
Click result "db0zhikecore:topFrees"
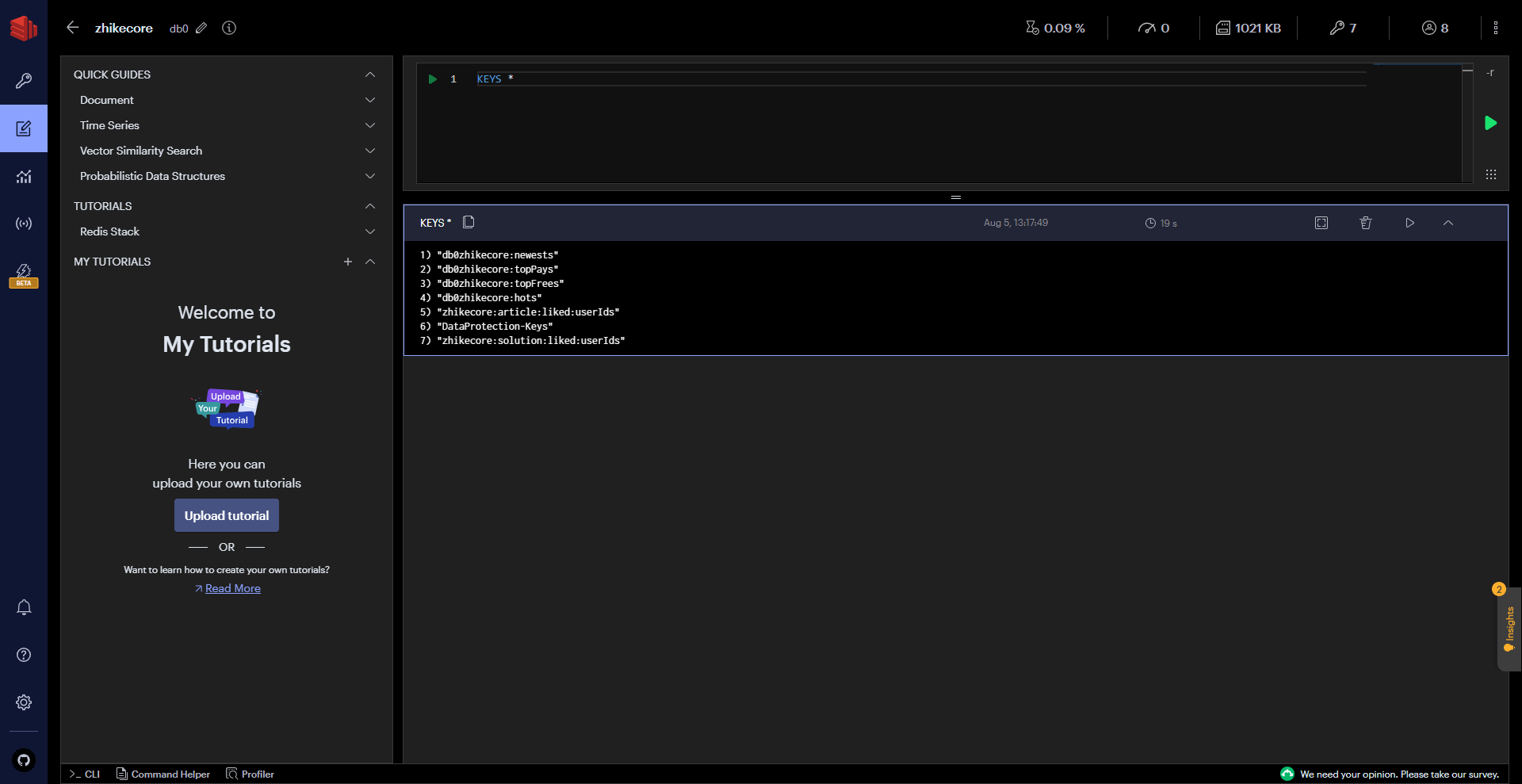[500, 284]
